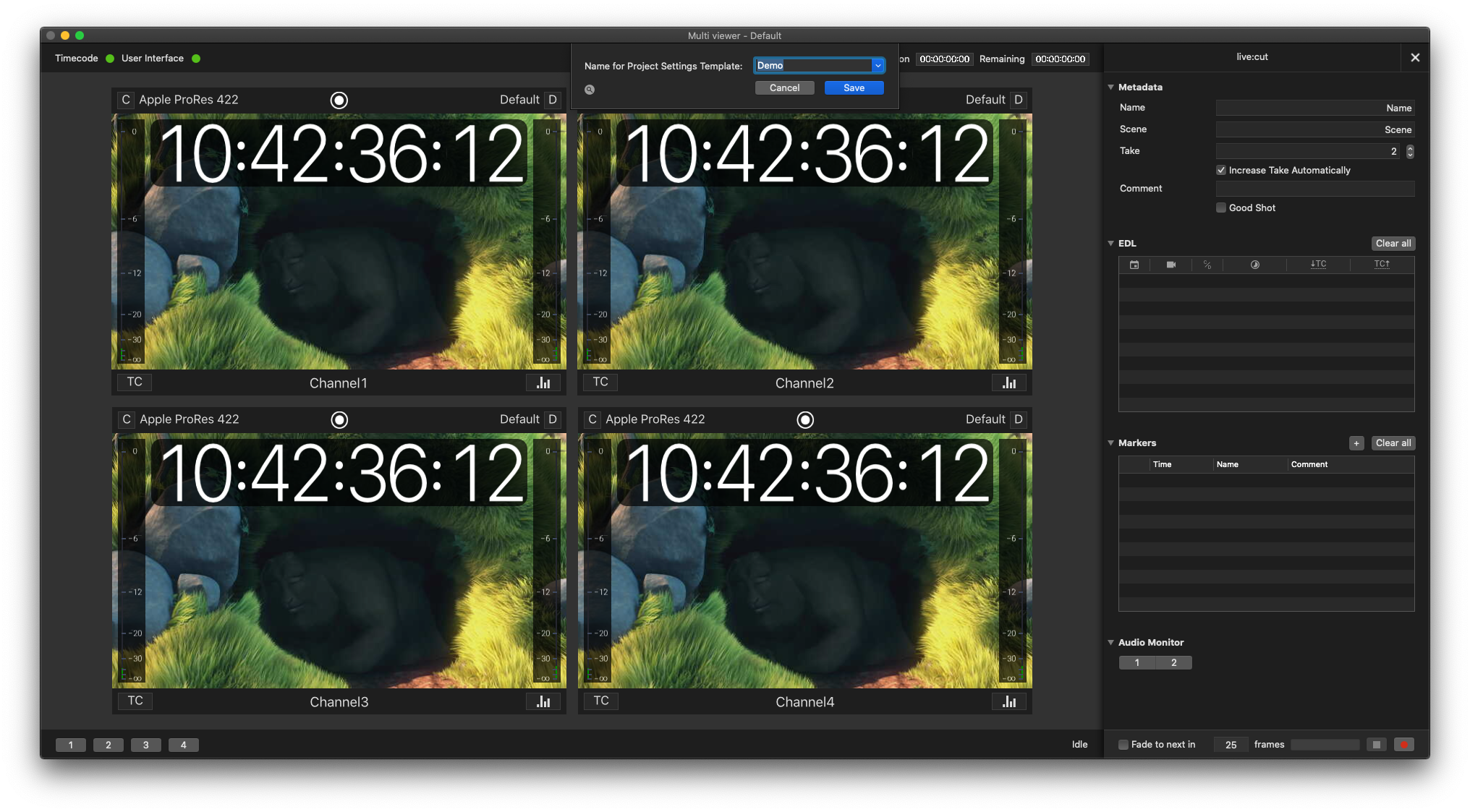Click the D destination button on Channel3
This screenshot has width=1470, height=812.
click(x=553, y=419)
